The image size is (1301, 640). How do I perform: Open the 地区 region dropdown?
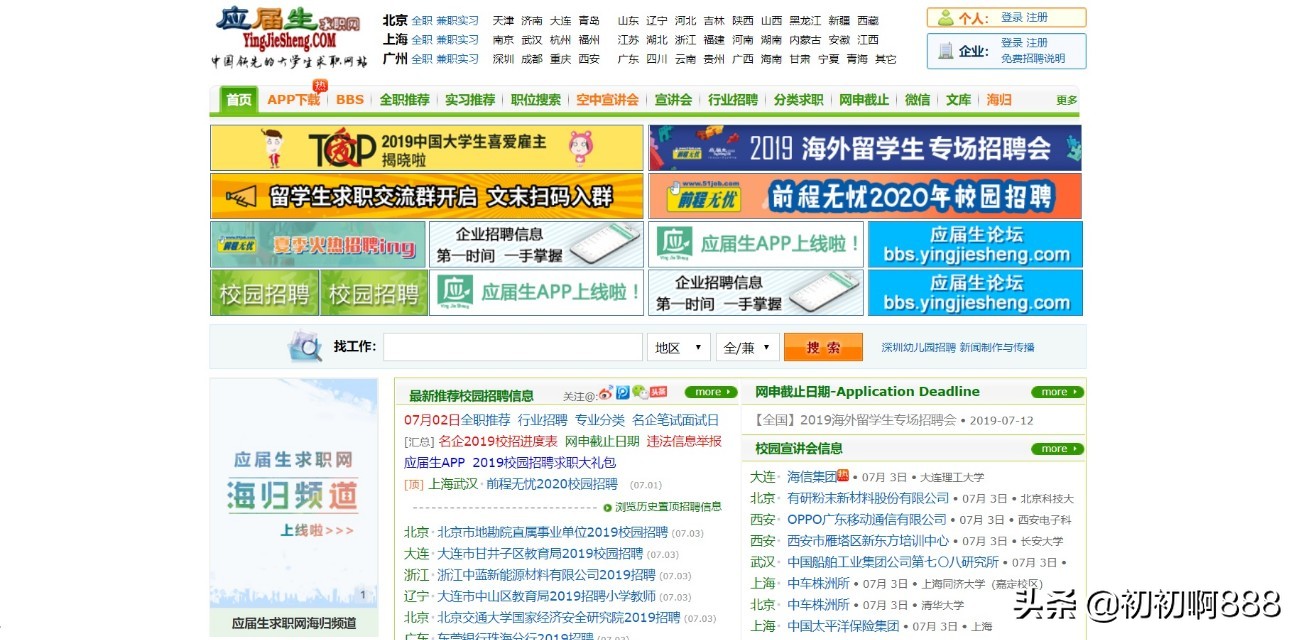677,346
